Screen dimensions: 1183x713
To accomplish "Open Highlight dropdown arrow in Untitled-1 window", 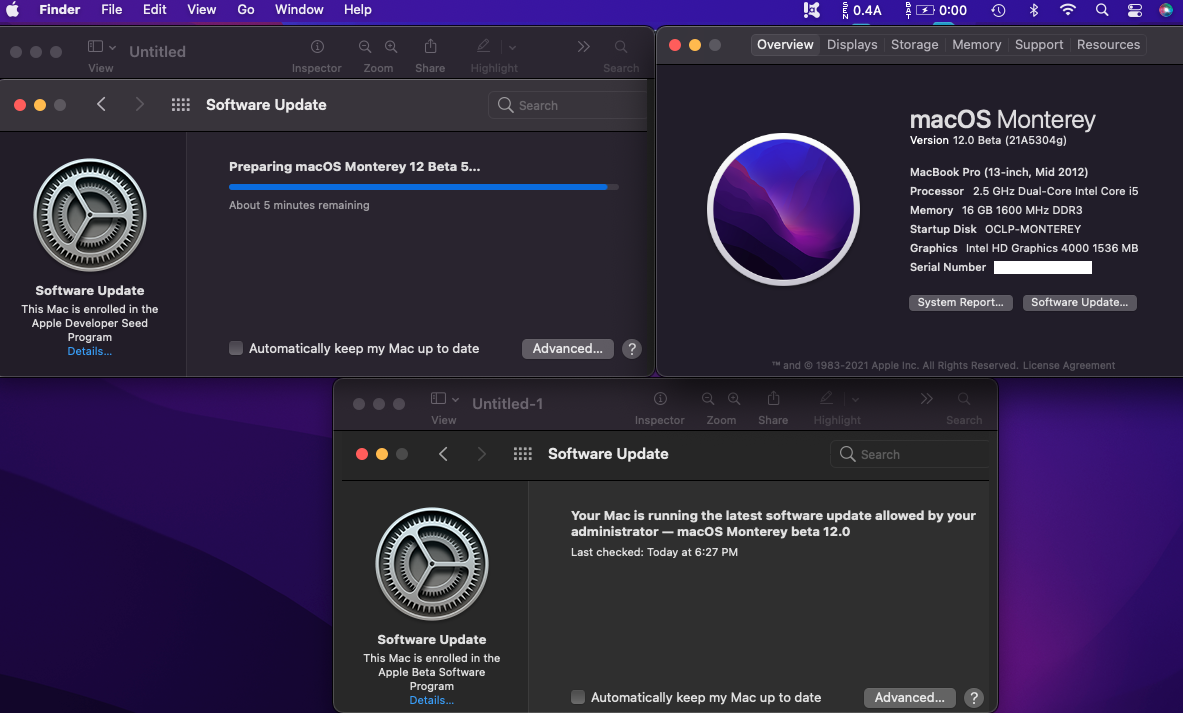I will pyautogui.click(x=856, y=398).
